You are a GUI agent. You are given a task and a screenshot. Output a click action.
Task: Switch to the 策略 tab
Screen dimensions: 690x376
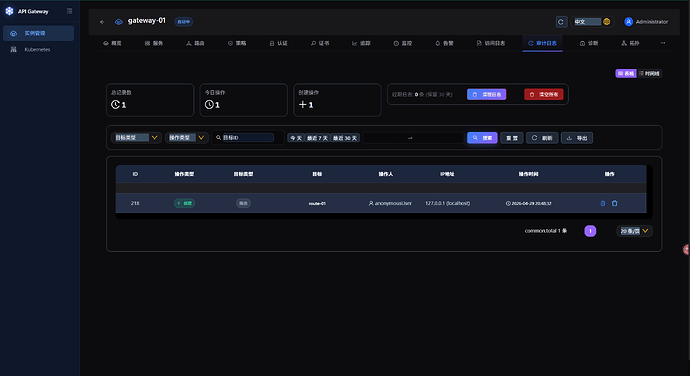coord(237,43)
